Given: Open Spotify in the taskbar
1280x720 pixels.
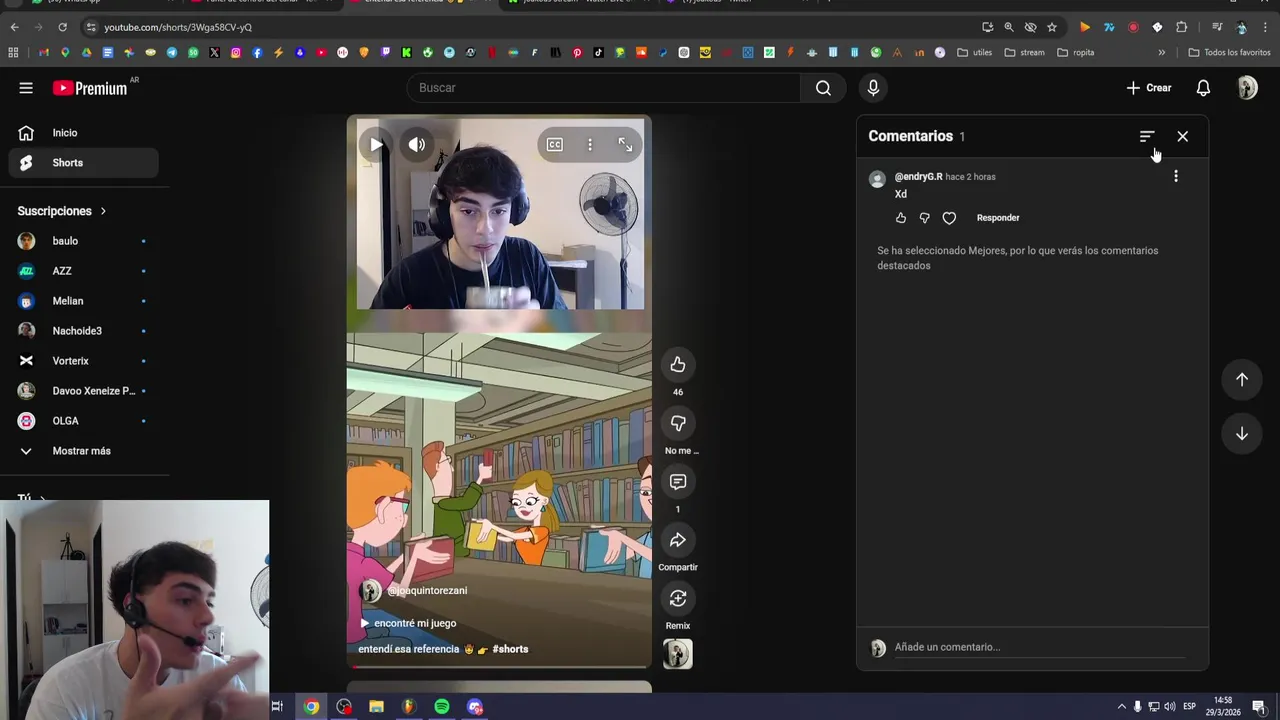Looking at the screenshot, I should [x=442, y=707].
